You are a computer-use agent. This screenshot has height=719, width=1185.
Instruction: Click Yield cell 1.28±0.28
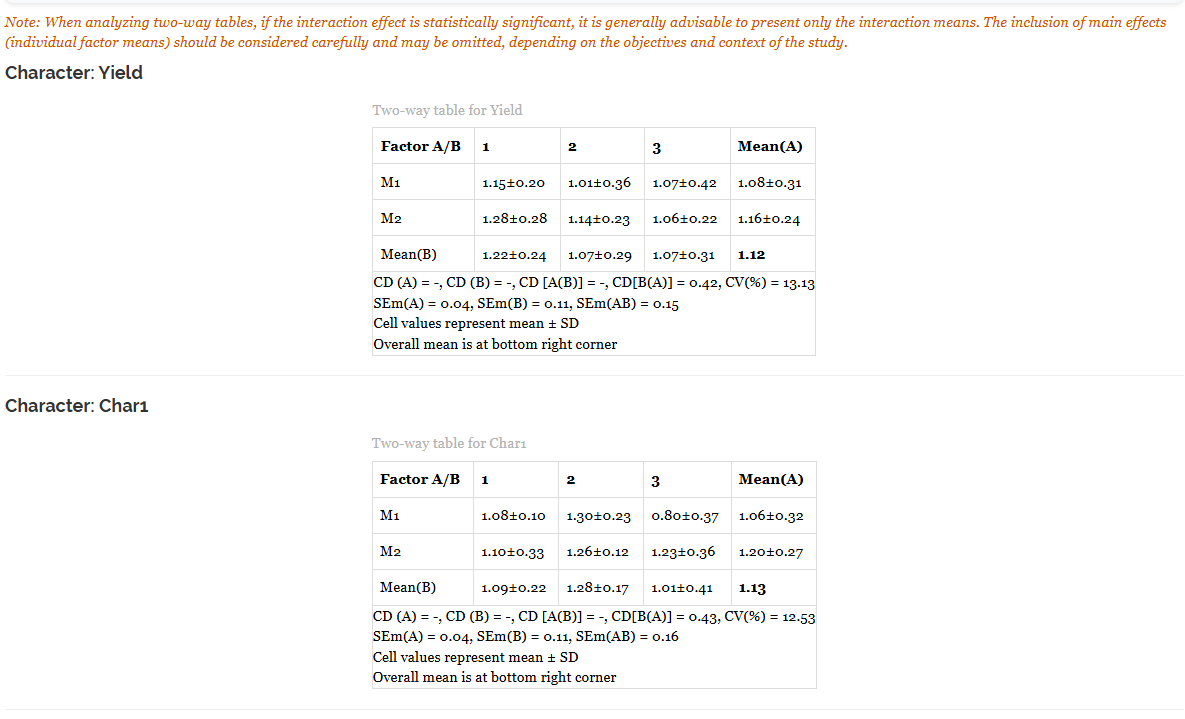point(515,218)
